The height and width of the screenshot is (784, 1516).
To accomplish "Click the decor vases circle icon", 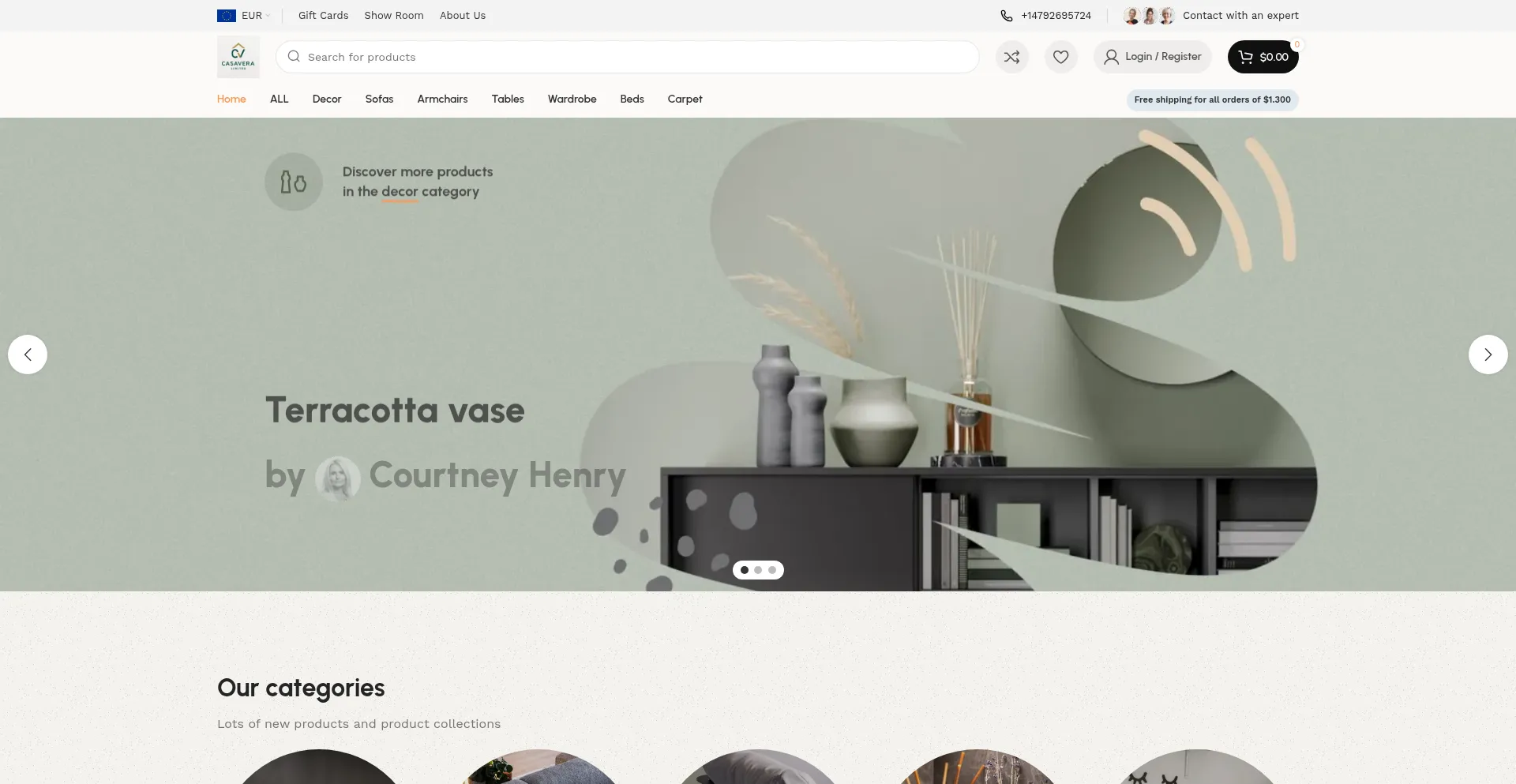I will tap(294, 182).
